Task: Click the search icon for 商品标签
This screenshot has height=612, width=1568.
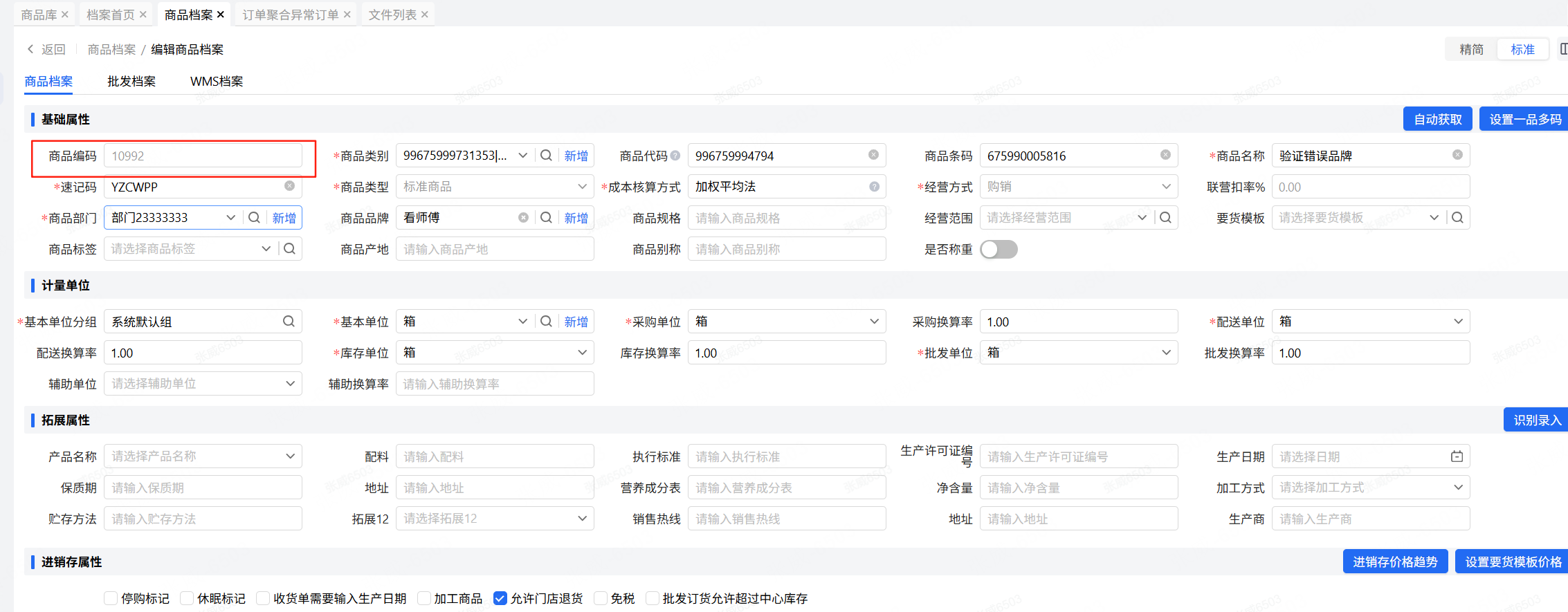Action: tap(289, 249)
